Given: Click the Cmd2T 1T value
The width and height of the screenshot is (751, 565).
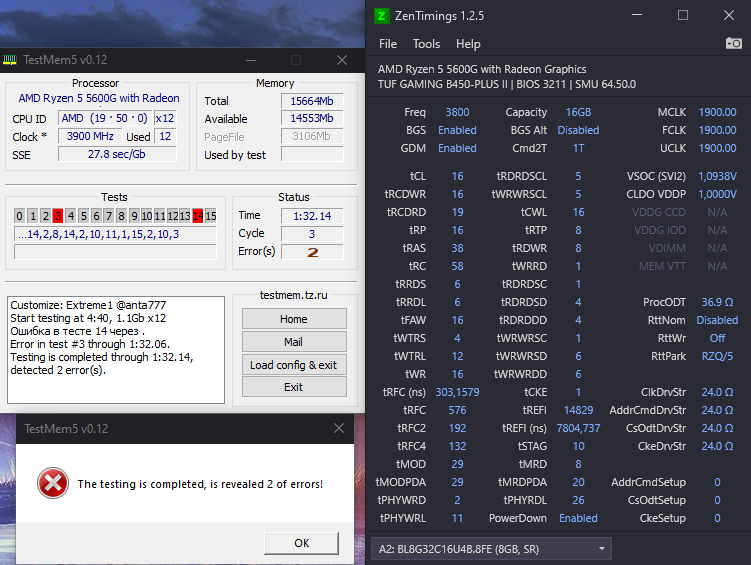Looking at the screenshot, I should [578, 148].
